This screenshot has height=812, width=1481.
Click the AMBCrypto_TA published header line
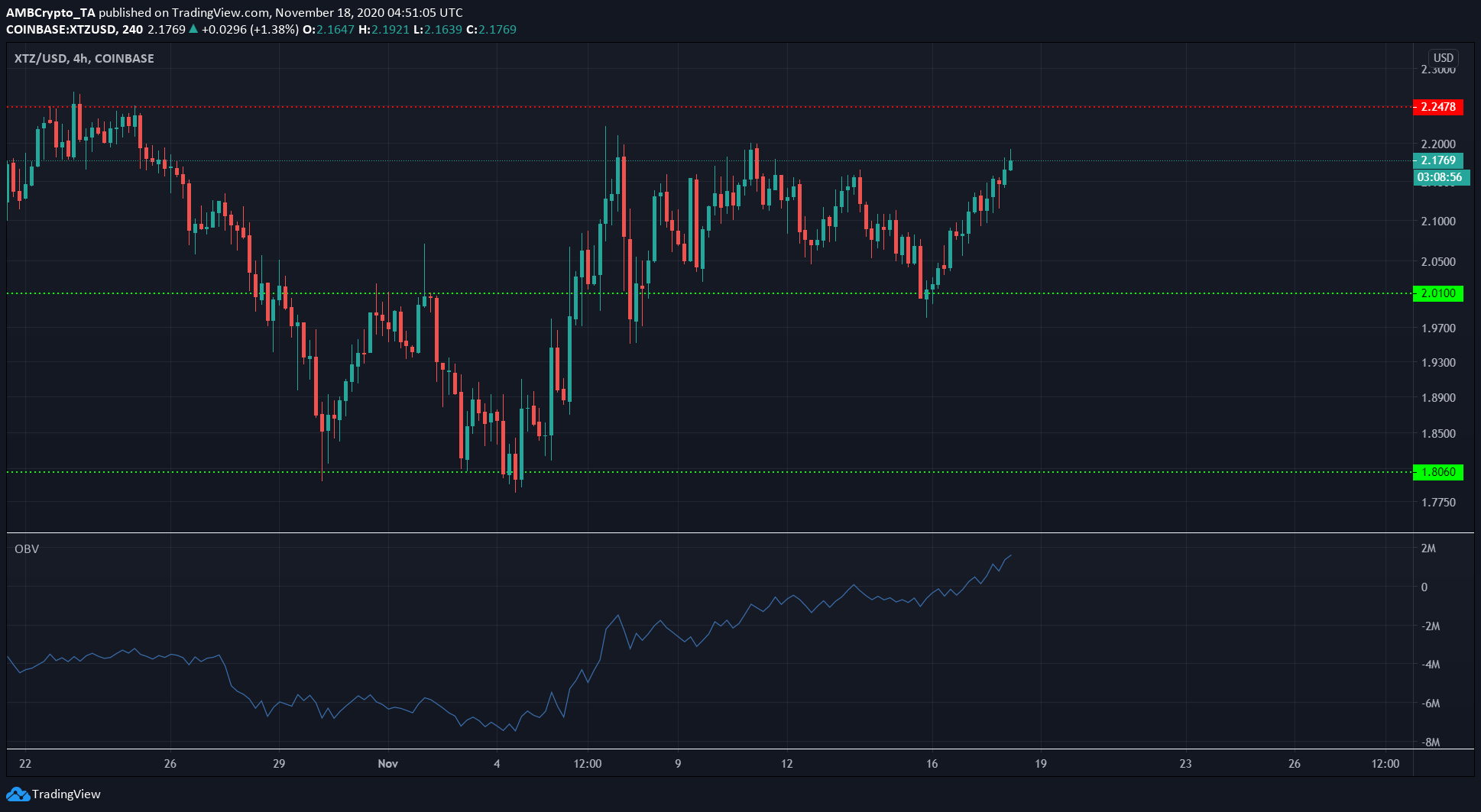234,13
